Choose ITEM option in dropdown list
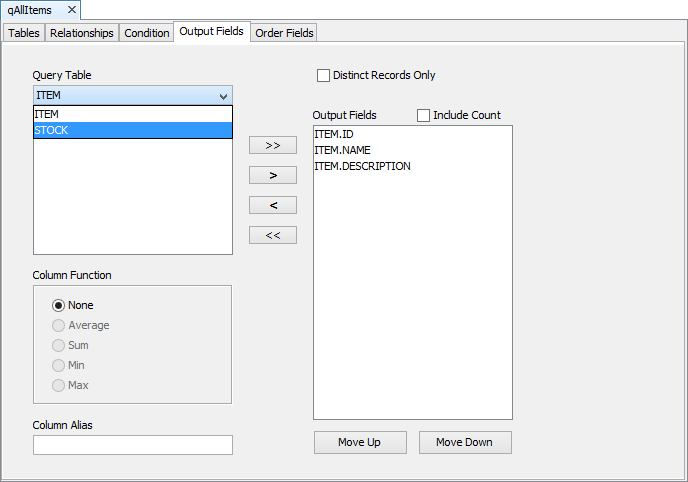The height and width of the screenshot is (482, 688). pos(132,114)
